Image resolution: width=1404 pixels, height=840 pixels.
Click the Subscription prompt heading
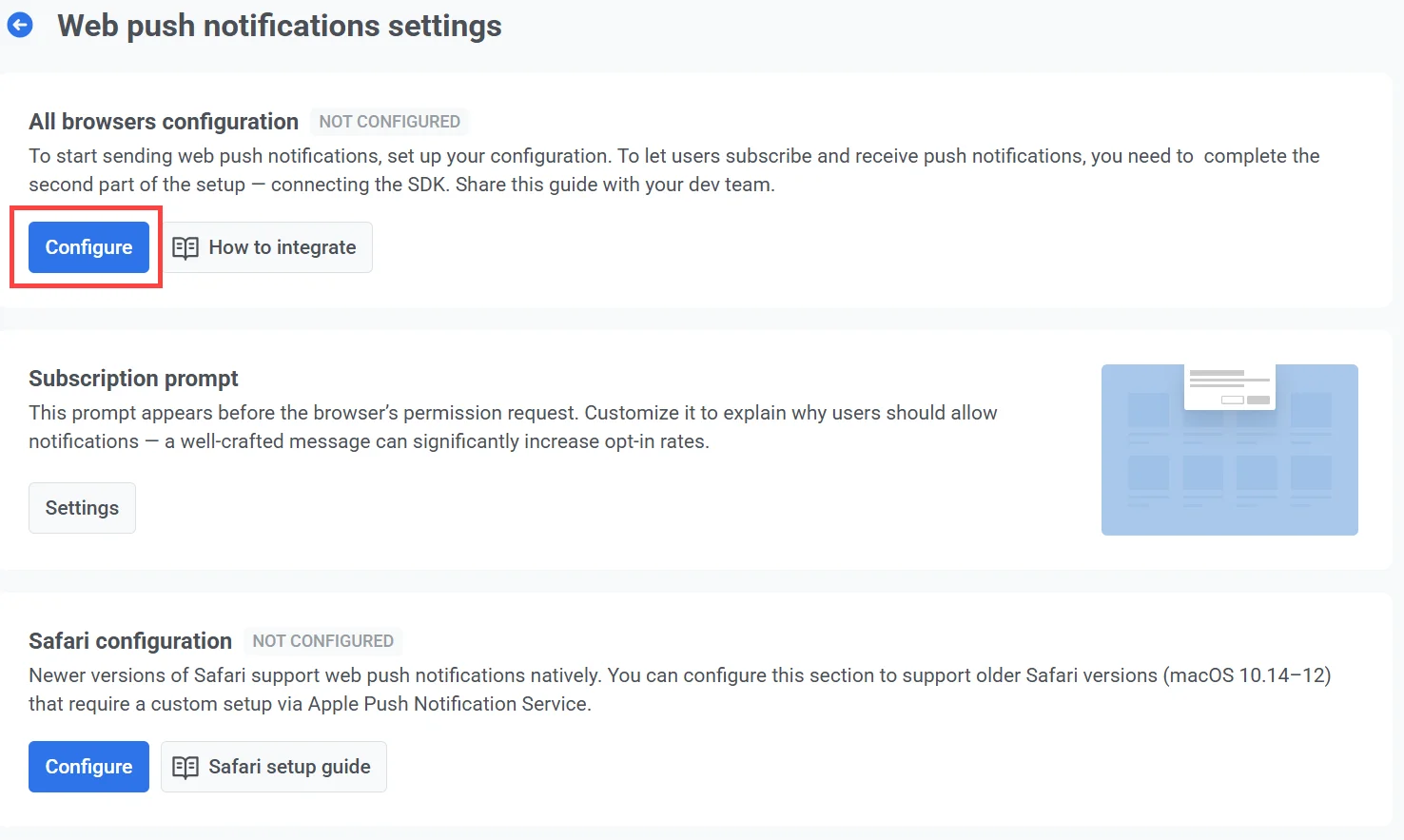pos(133,378)
